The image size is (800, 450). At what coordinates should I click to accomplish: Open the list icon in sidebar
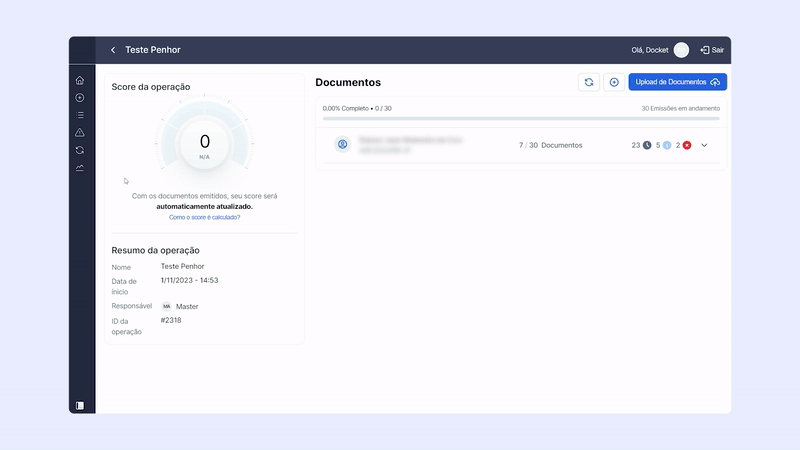(80, 115)
